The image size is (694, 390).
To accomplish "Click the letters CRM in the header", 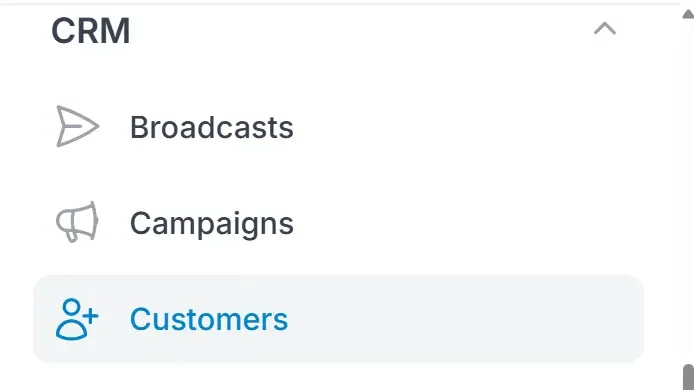I will tap(91, 30).
